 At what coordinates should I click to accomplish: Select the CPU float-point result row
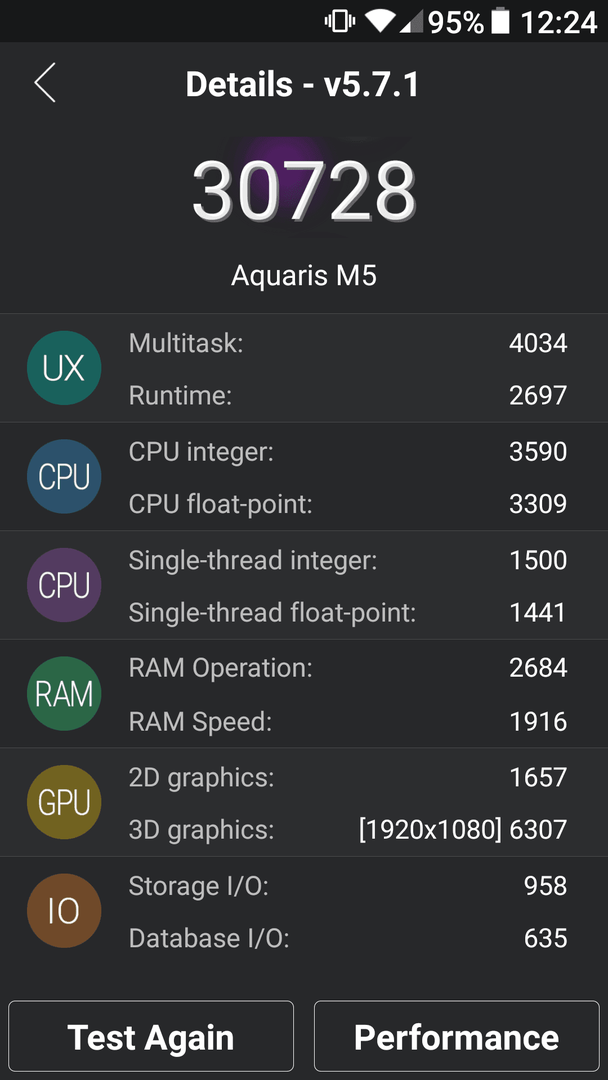coord(348,504)
